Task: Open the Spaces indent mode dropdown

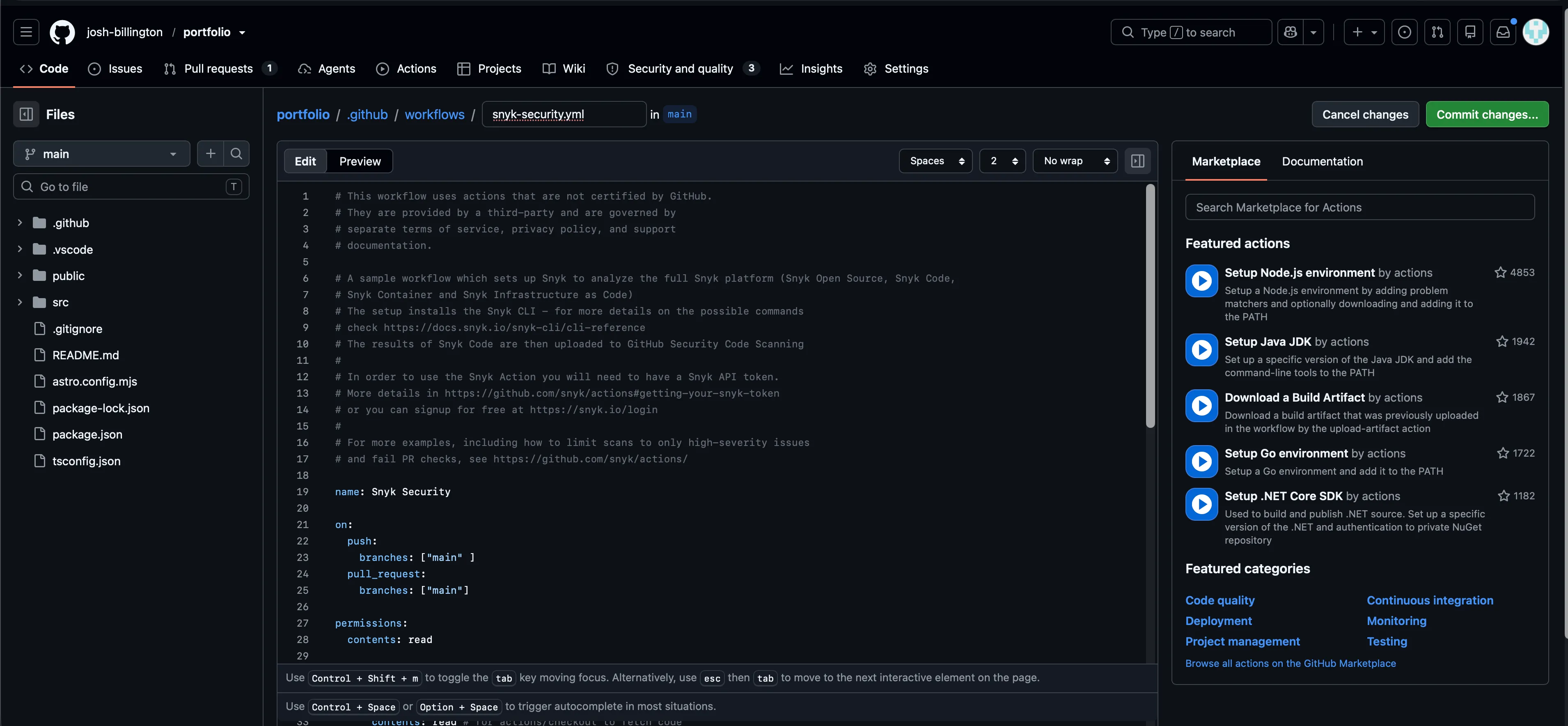Action: [936, 161]
